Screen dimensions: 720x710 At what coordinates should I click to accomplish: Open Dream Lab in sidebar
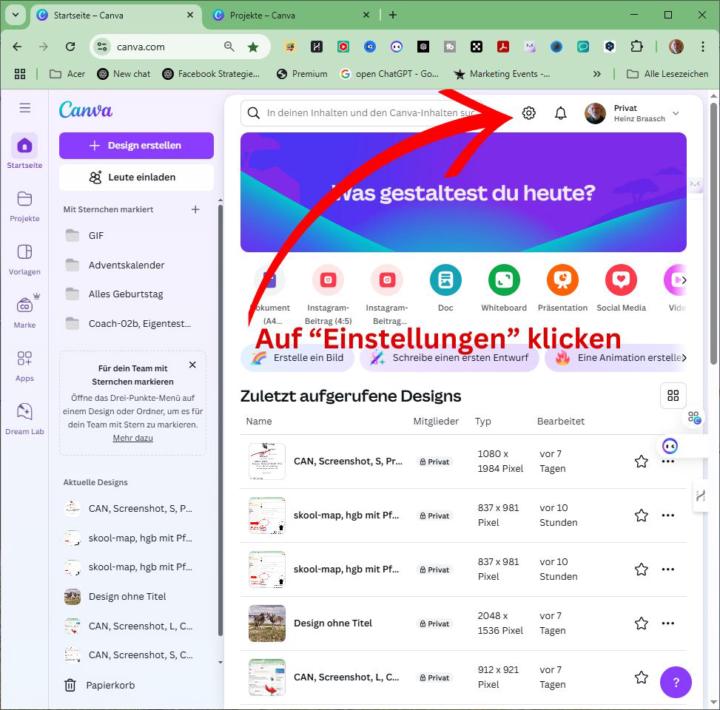[x=25, y=419]
